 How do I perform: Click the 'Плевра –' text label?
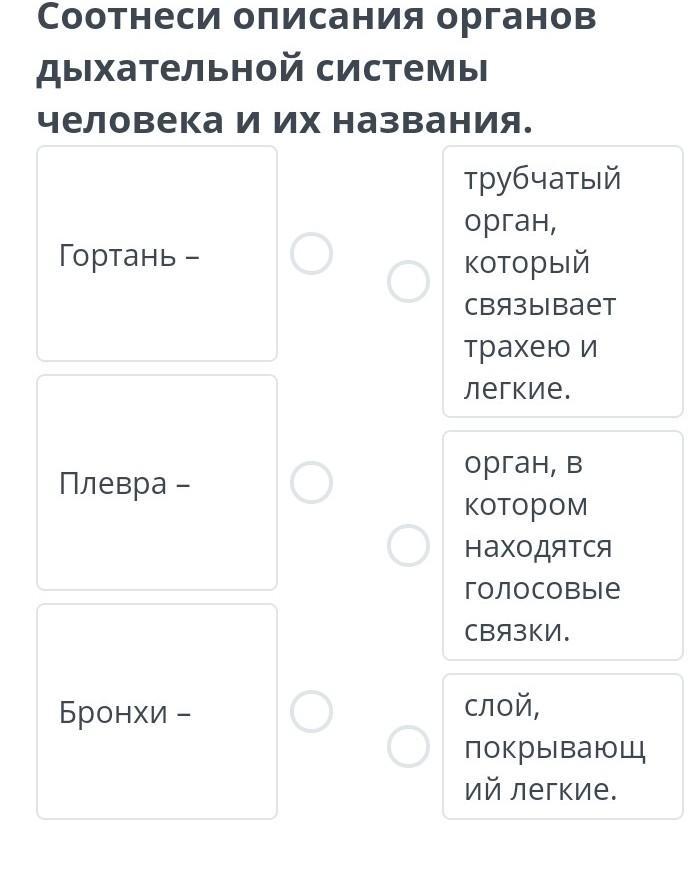point(124,483)
